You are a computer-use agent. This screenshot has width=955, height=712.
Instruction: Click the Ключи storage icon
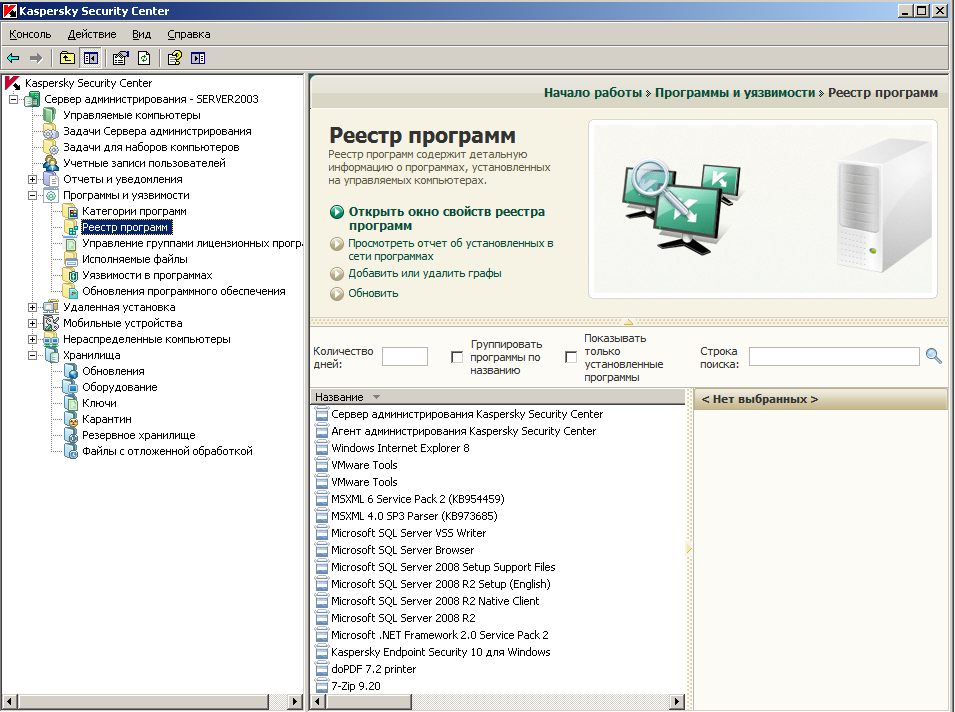coord(71,403)
